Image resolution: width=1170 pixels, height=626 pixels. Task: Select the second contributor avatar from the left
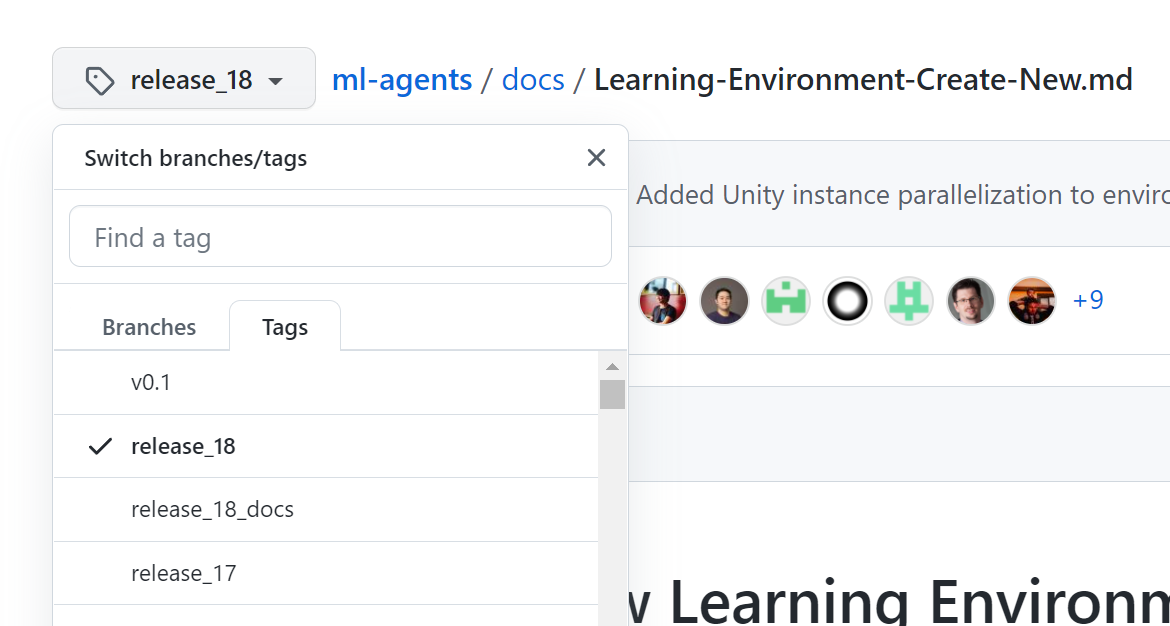[x=724, y=300]
